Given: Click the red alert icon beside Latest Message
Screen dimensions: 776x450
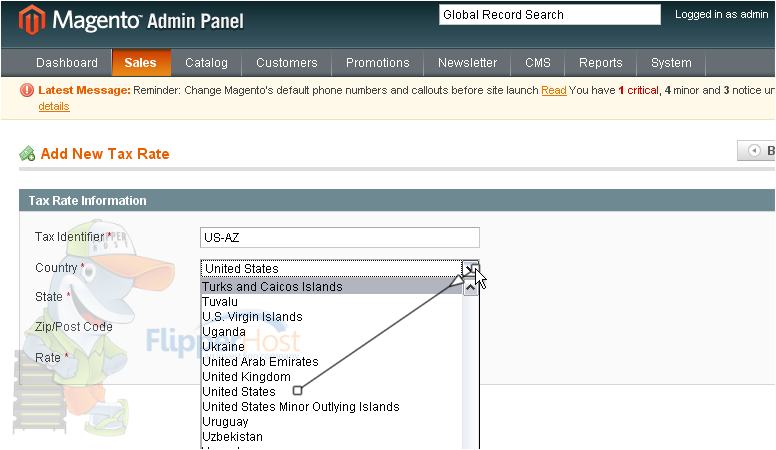Looking at the screenshot, I should tap(27, 91).
